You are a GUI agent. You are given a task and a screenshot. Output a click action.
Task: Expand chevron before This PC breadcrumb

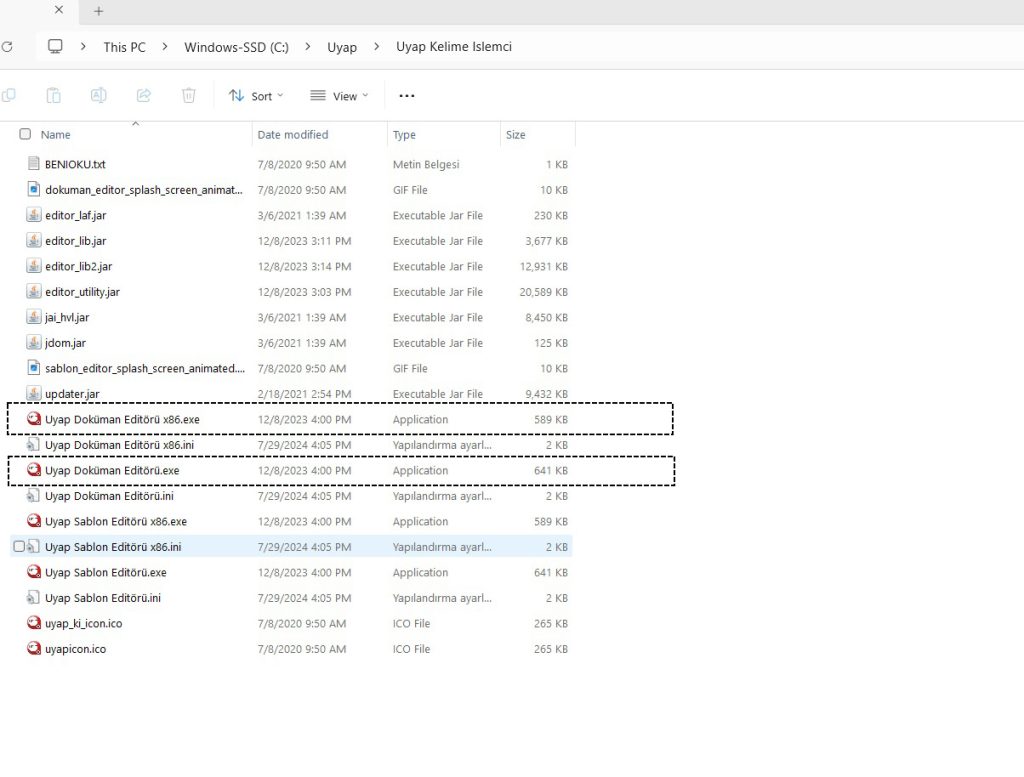point(83,47)
